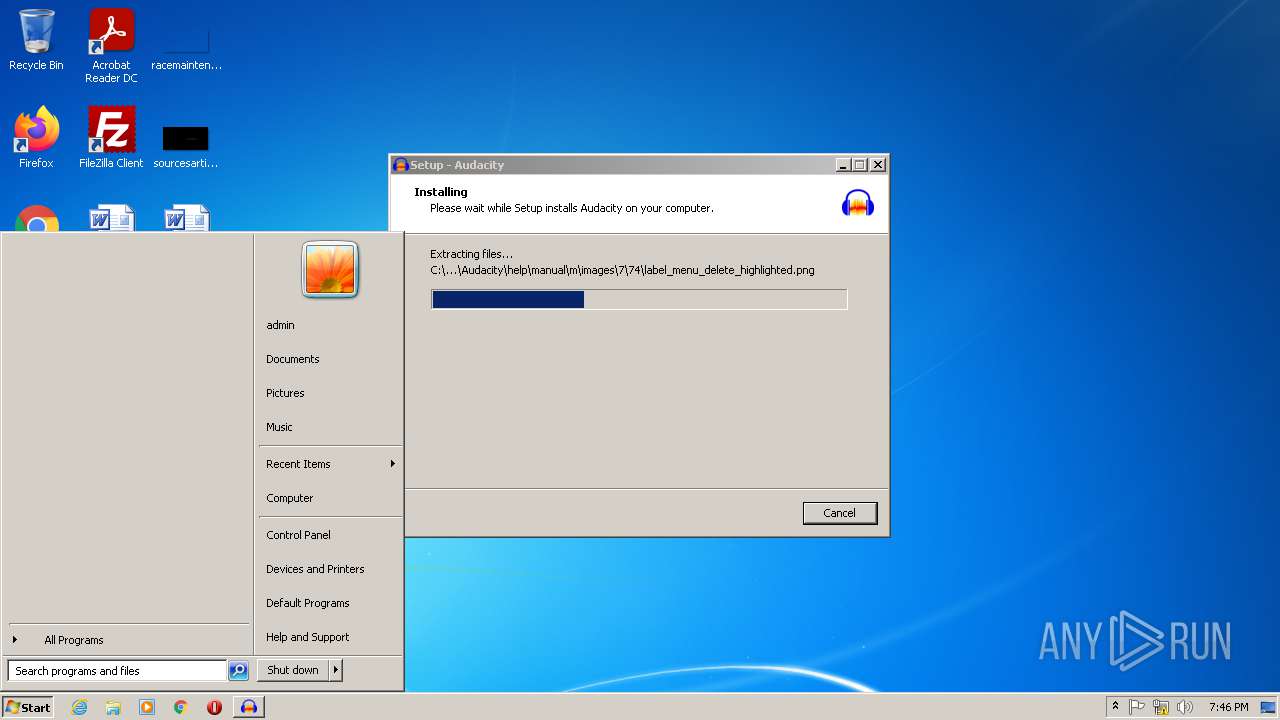Open Windows Explorer folder from the taskbar
The width and height of the screenshot is (1280, 720).
pos(113,707)
